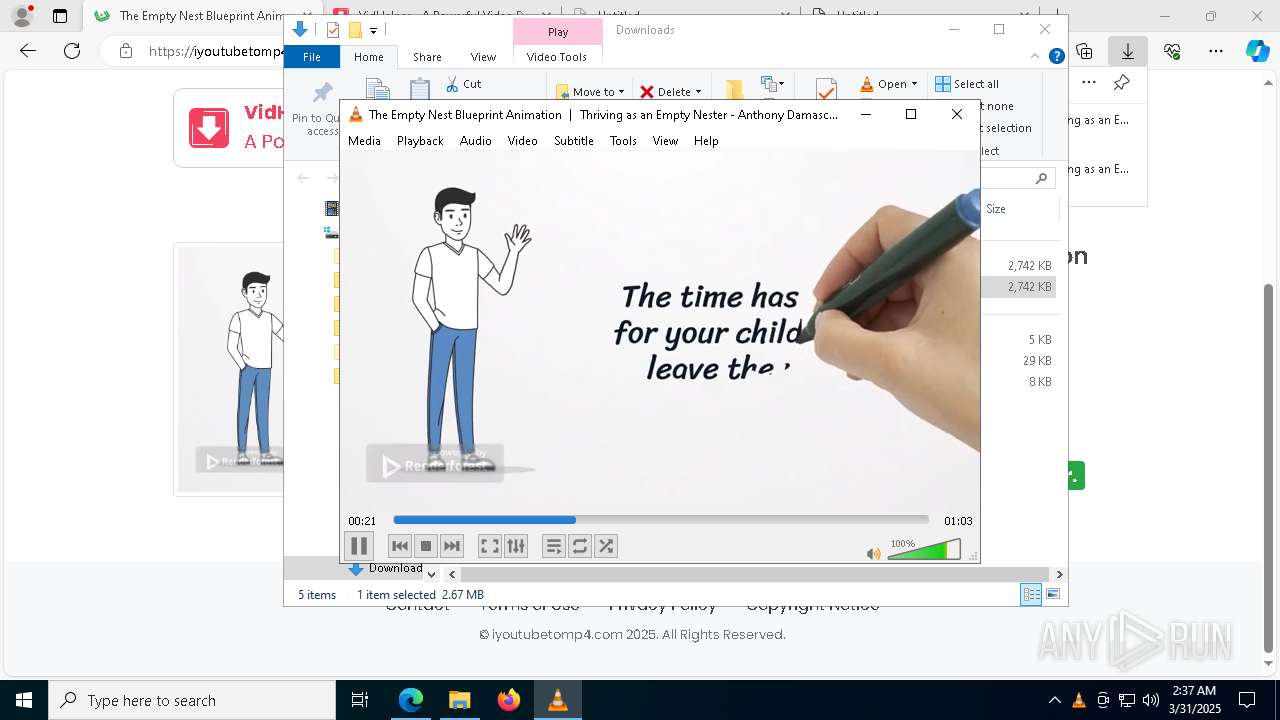Screen dimensions: 1280x720
Task: Open the VLC Media menu
Action: click(x=364, y=141)
